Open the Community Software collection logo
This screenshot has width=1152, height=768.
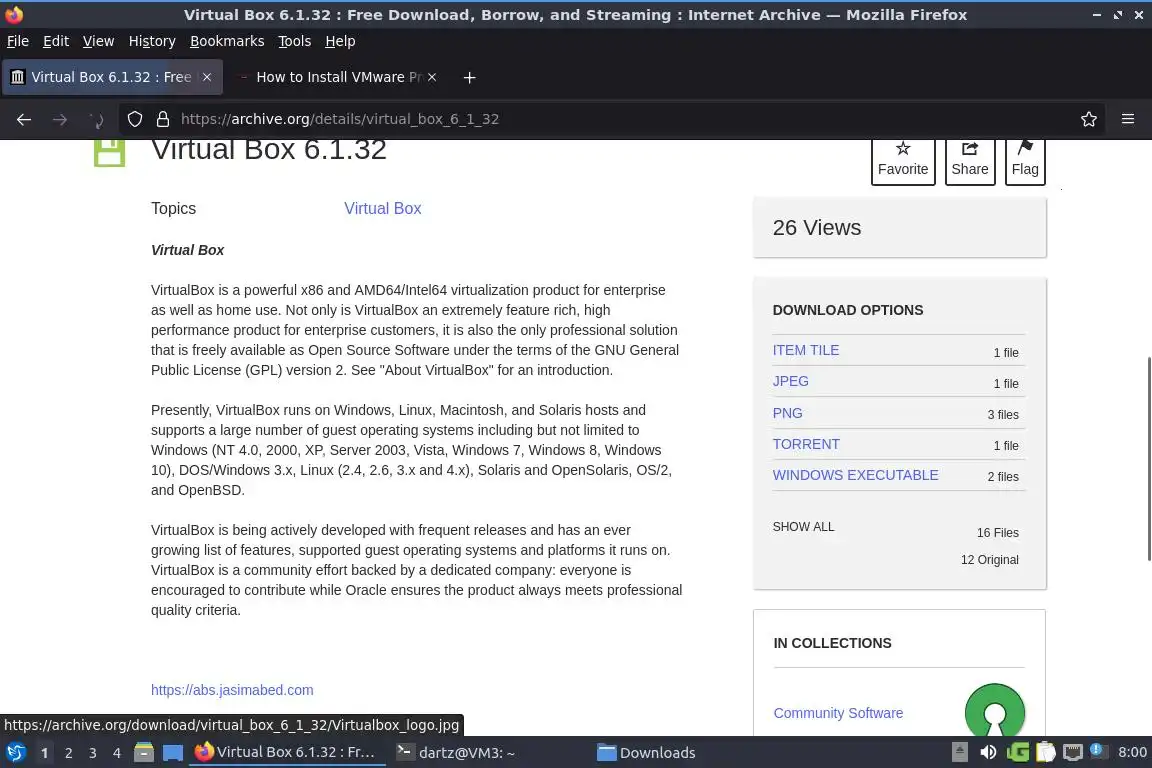pos(995,710)
